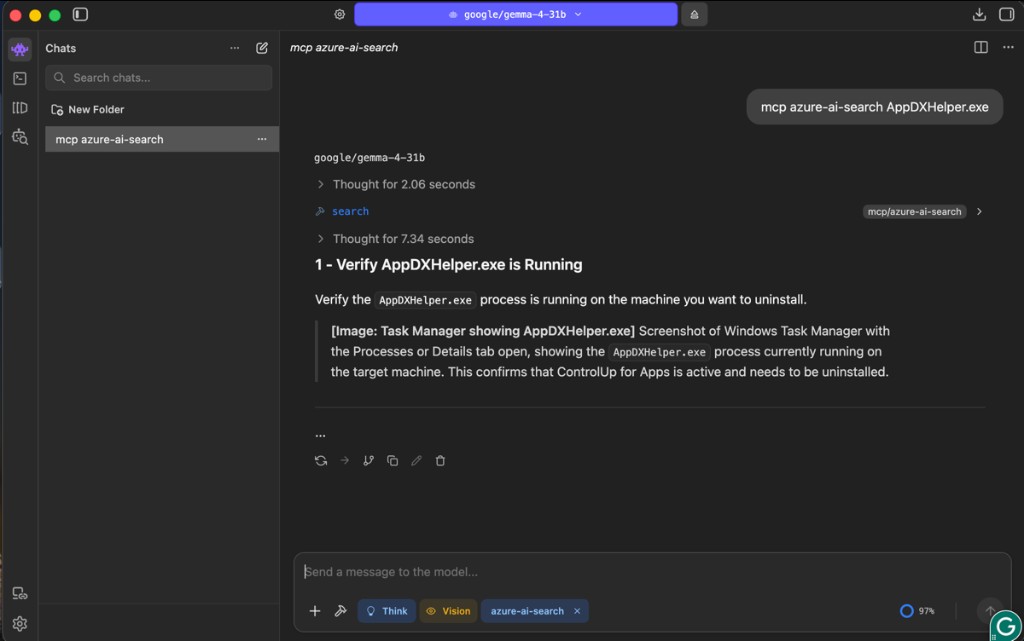
Task: Open chat header more options ellipsis
Action: (x=1008, y=47)
